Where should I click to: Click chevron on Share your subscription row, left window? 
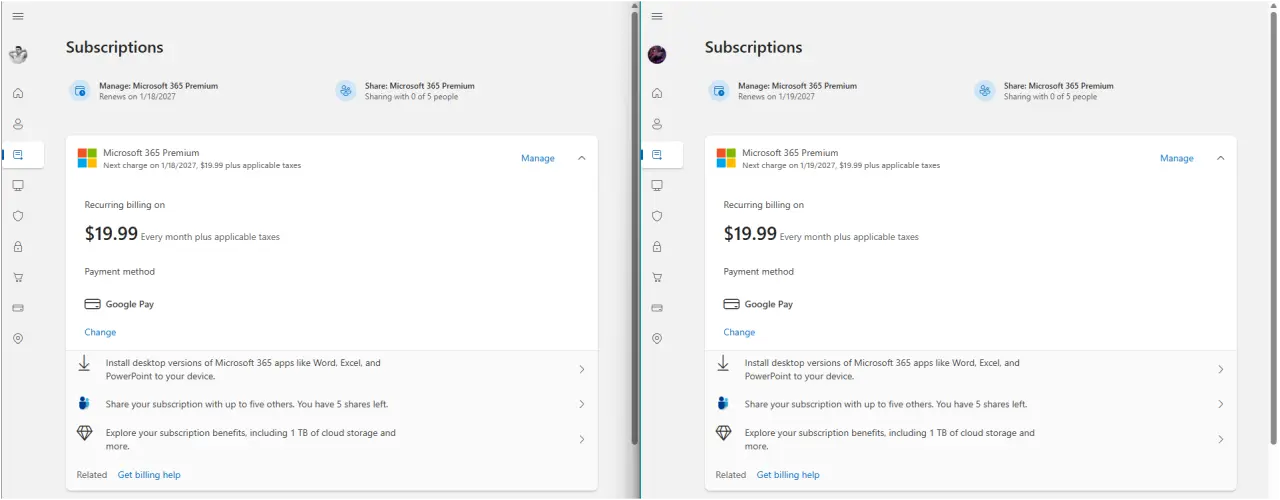(x=582, y=404)
